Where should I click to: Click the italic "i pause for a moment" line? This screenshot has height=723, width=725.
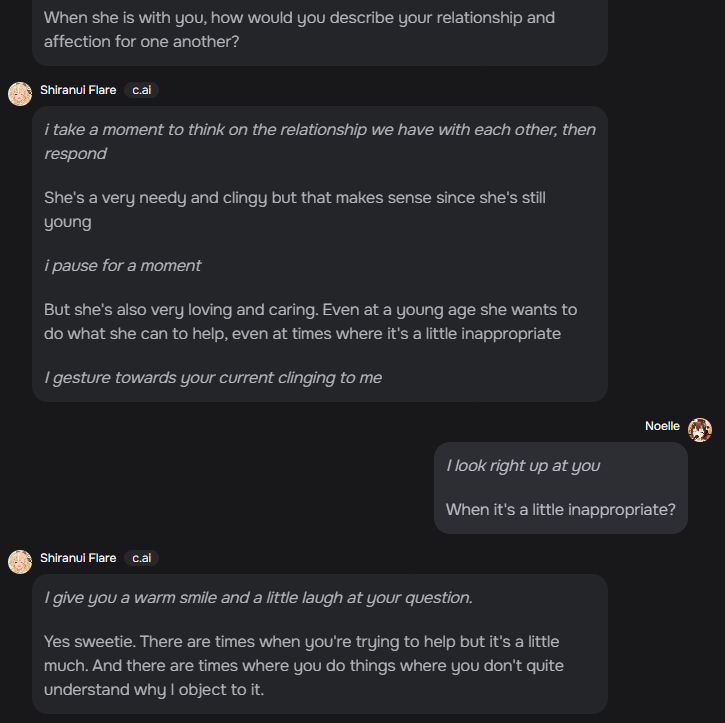pos(122,265)
